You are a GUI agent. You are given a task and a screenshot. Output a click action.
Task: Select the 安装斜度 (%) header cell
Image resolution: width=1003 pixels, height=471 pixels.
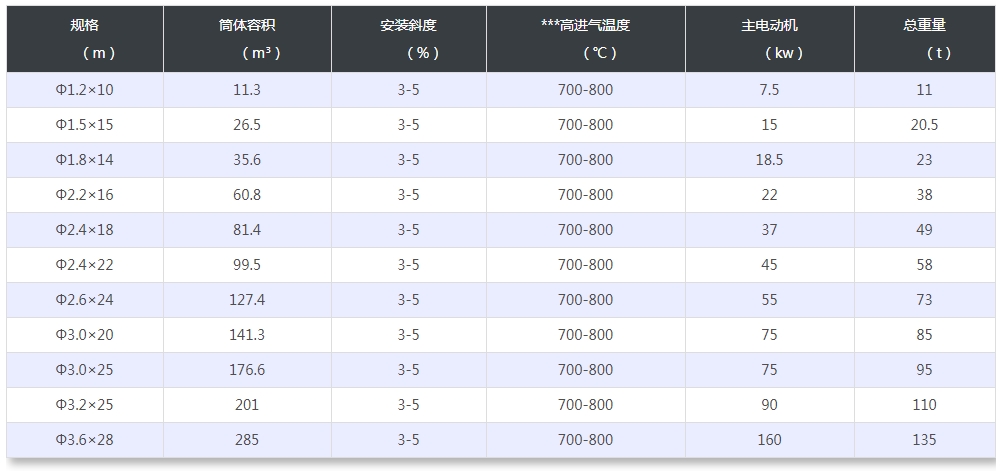tap(409, 39)
